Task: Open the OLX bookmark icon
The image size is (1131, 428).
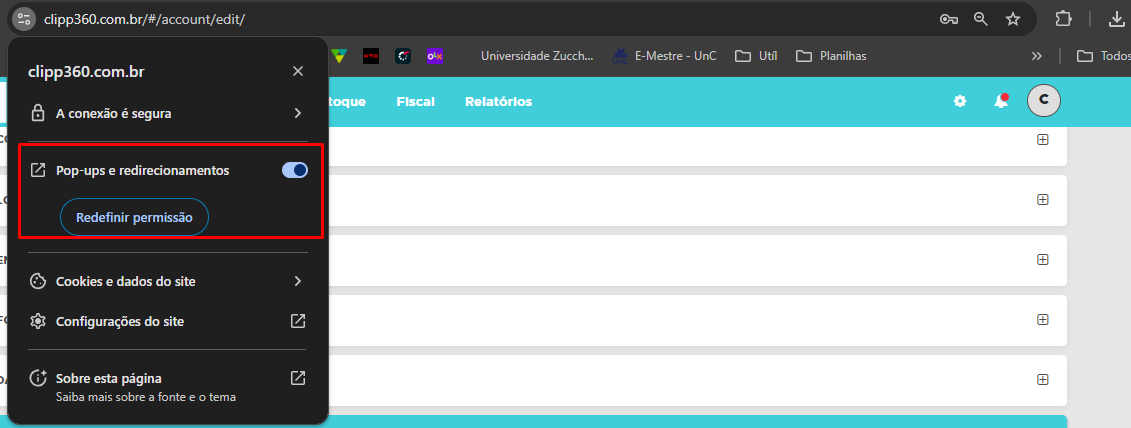Action: (435, 56)
